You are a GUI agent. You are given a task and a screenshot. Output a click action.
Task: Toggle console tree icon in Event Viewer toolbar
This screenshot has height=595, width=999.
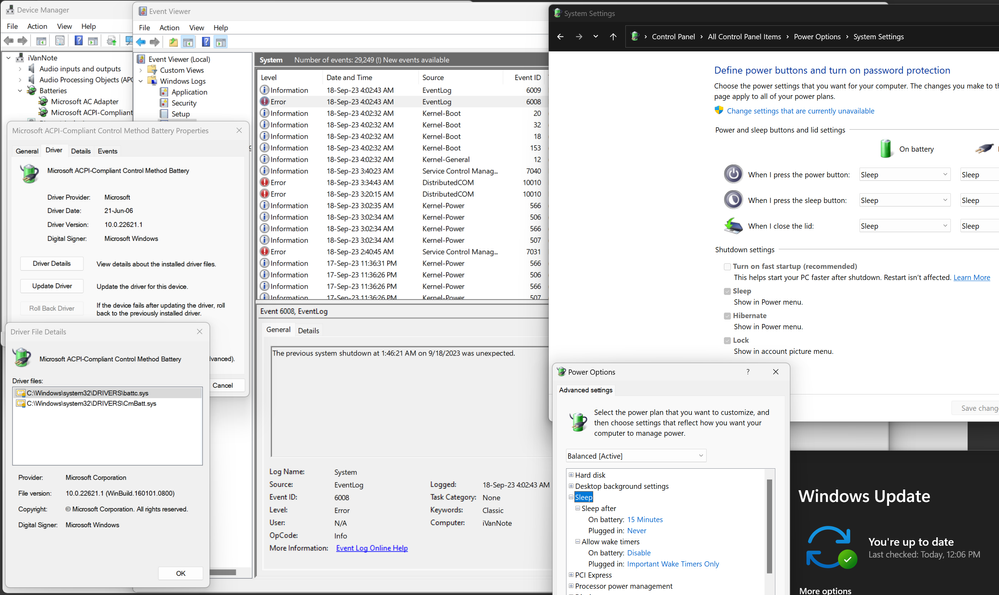point(188,42)
